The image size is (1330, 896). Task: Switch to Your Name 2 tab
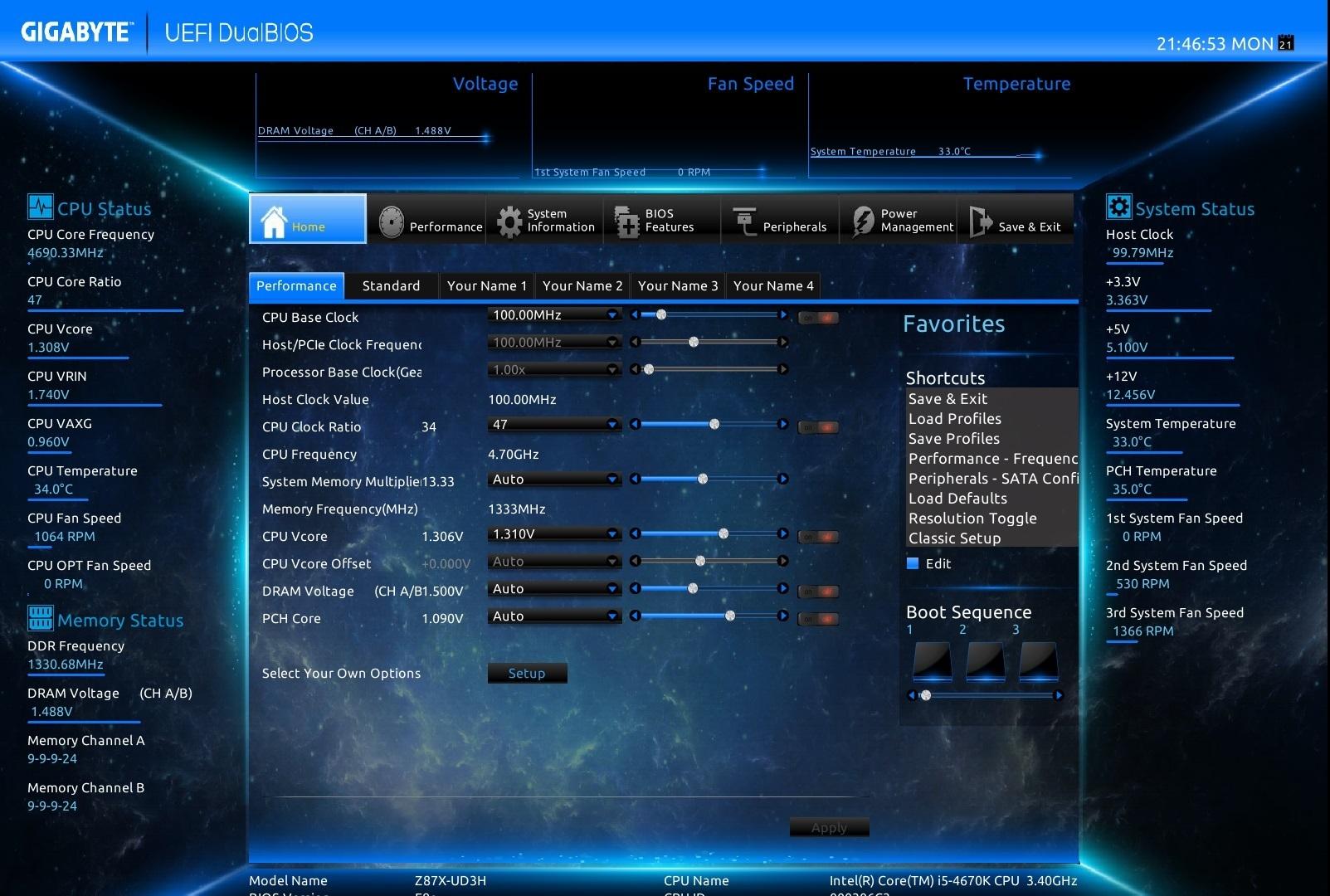582,285
